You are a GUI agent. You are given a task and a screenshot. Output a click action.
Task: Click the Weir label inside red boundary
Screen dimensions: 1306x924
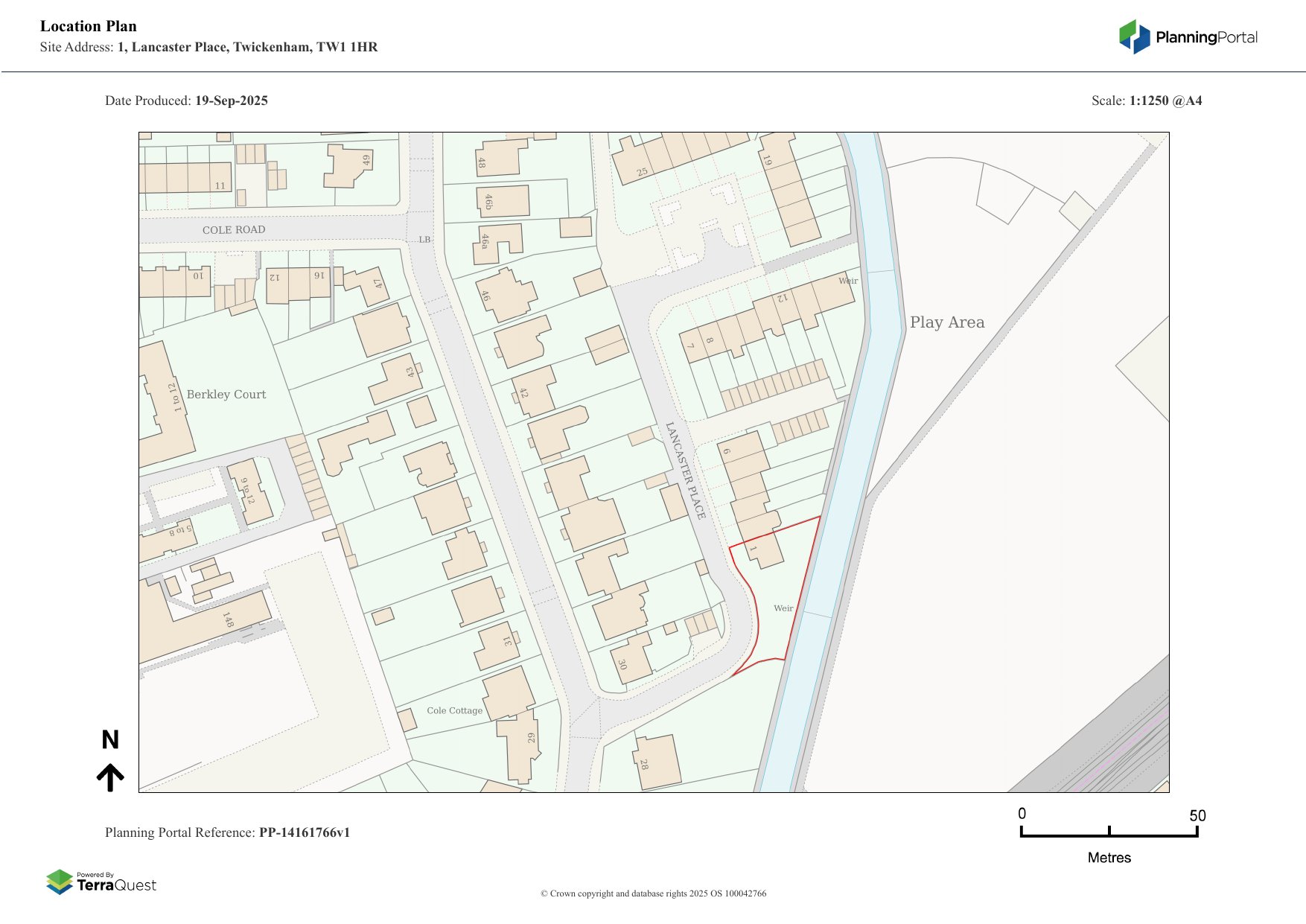click(x=783, y=608)
